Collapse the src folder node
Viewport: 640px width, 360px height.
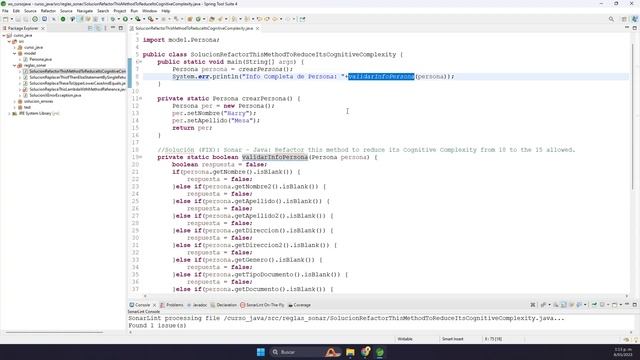9,41
